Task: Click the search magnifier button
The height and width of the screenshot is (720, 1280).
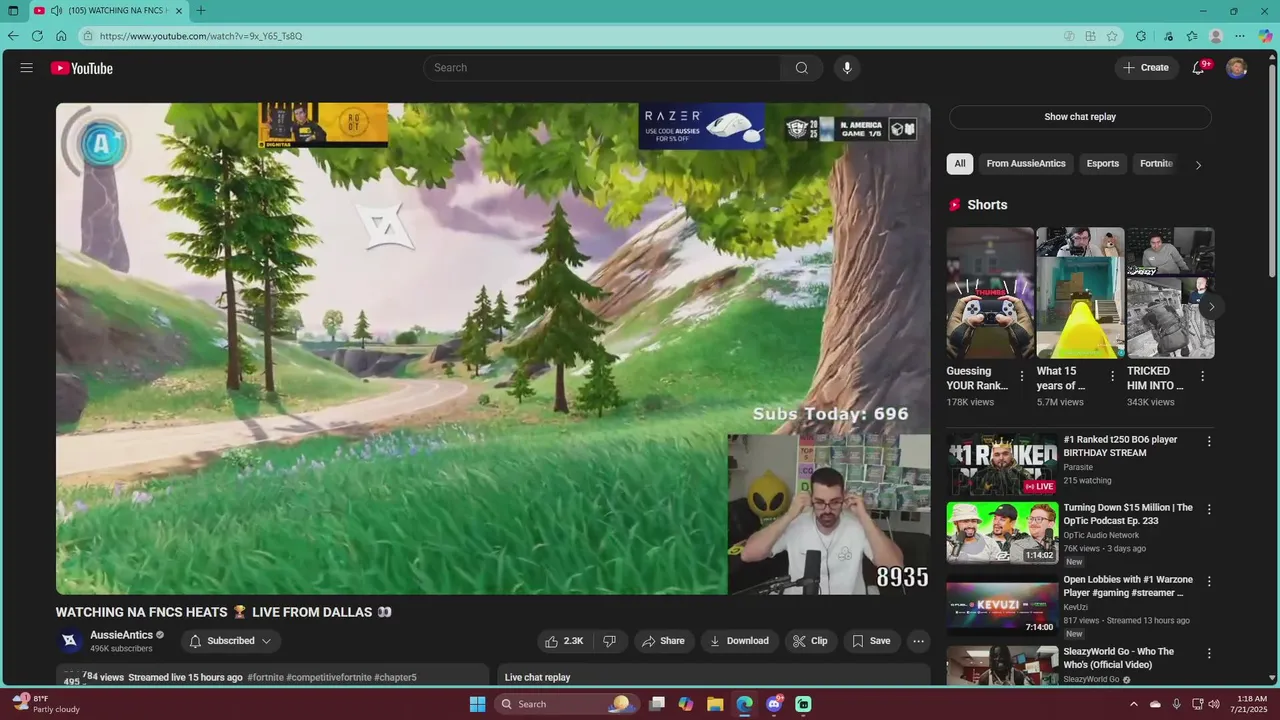Action: [x=801, y=68]
